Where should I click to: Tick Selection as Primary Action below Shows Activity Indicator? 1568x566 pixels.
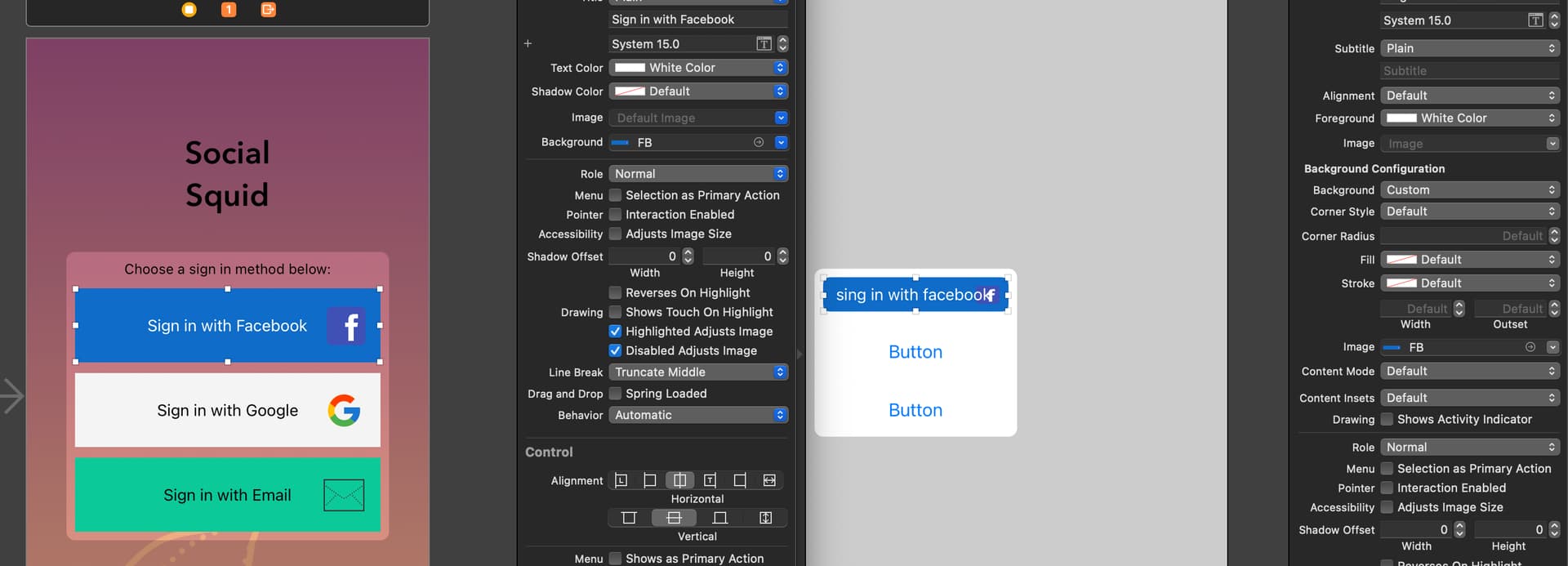[1387, 469]
